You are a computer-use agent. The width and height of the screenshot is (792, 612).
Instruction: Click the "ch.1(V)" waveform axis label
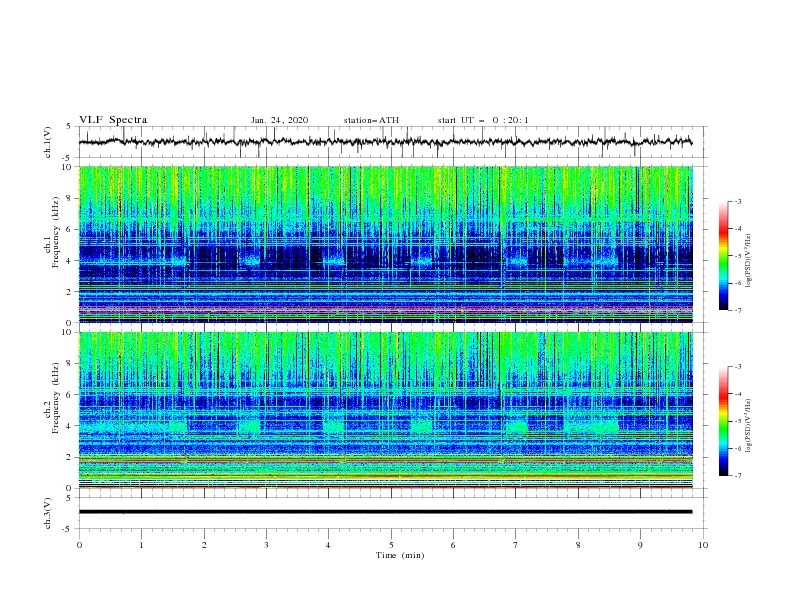coord(48,142)
